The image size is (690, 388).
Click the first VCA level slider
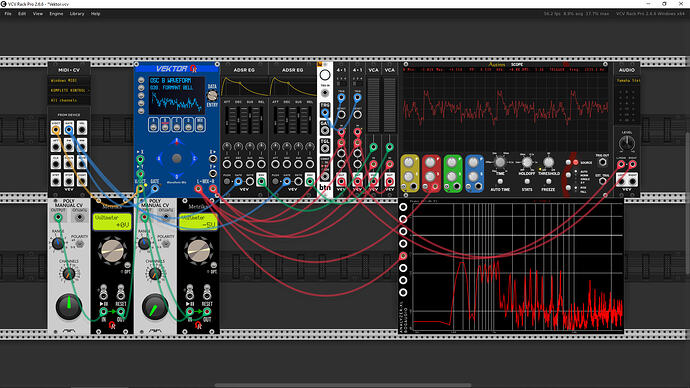(x=373, y=105)
